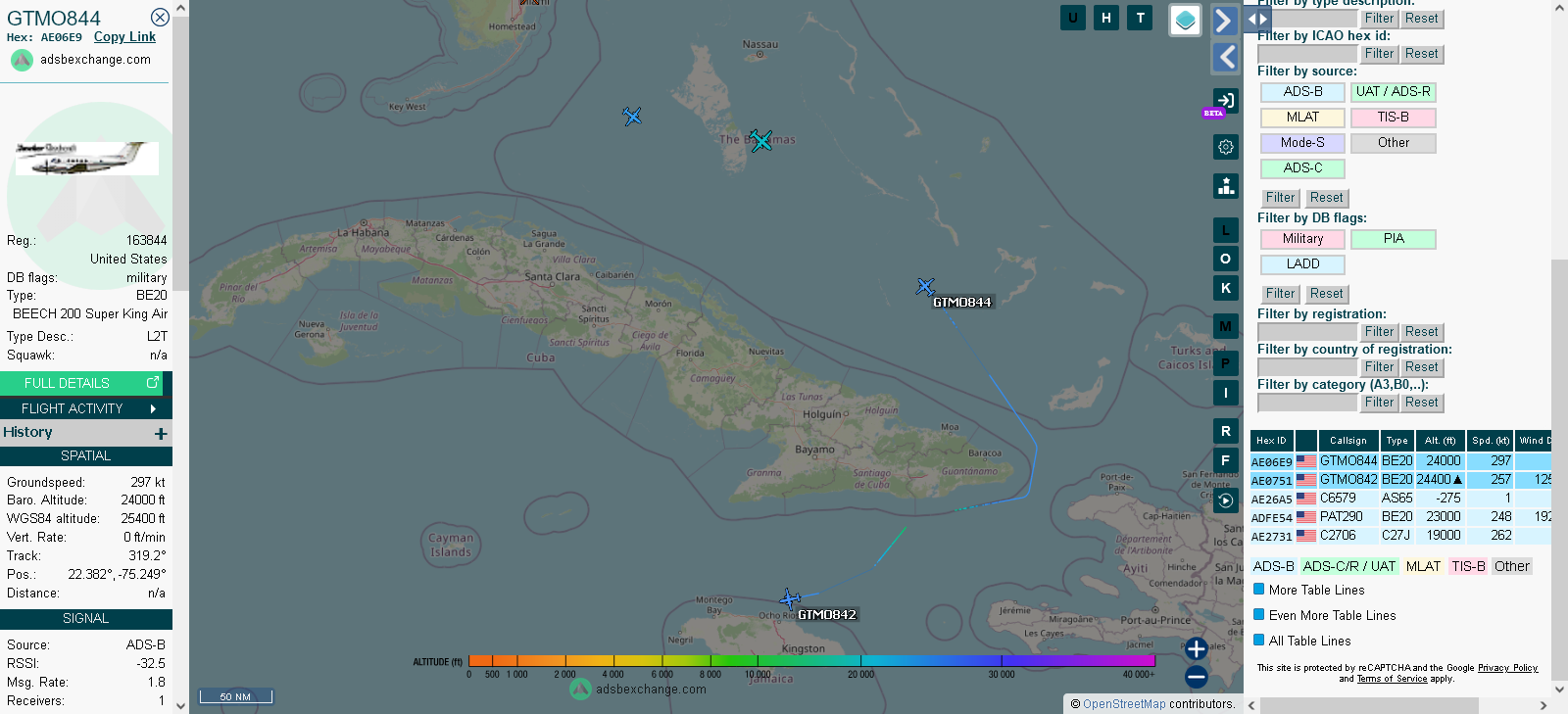
Task: Toggle the F map option
Action: (1226, 460)
